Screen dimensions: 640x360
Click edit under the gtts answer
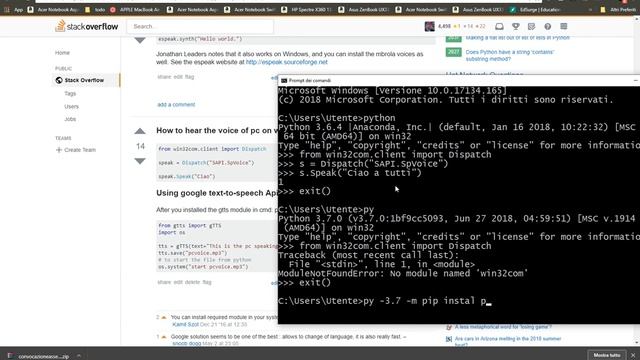click(178, 282)
